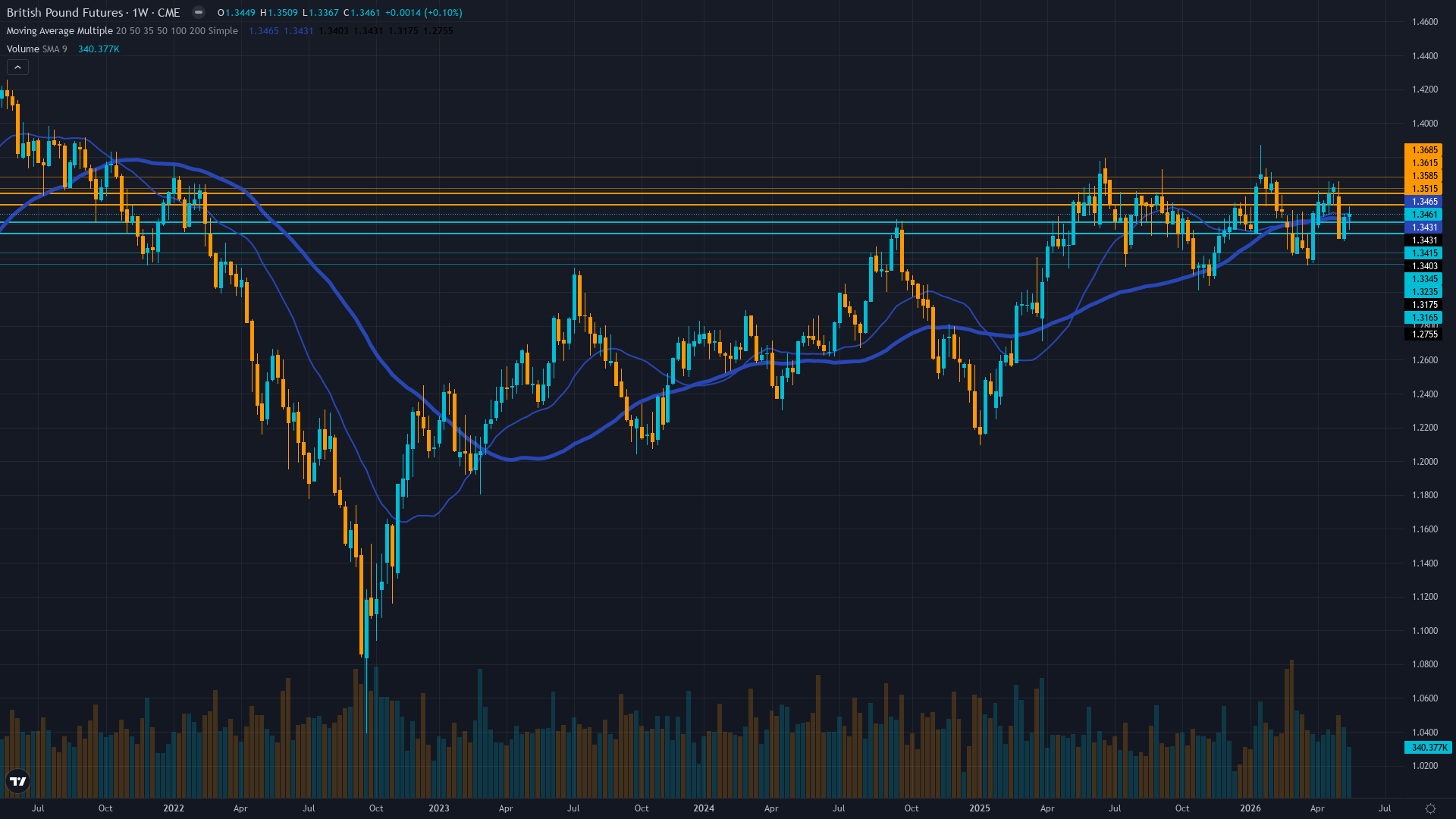Screen dimensions: 1456x819
Task: Click the black 1.3403 price axis label
Action: (1423, 266)
